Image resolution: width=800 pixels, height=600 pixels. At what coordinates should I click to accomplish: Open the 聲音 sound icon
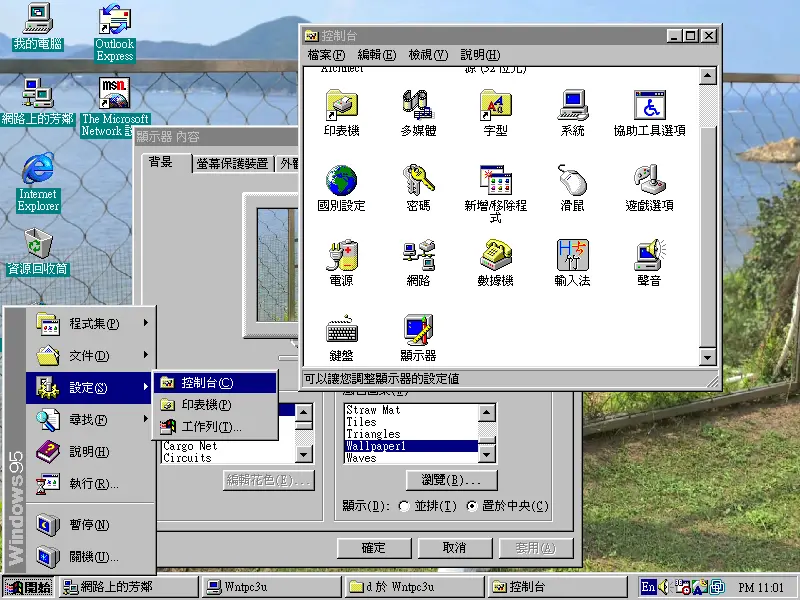pyautogui.click(x=649, y=263)
